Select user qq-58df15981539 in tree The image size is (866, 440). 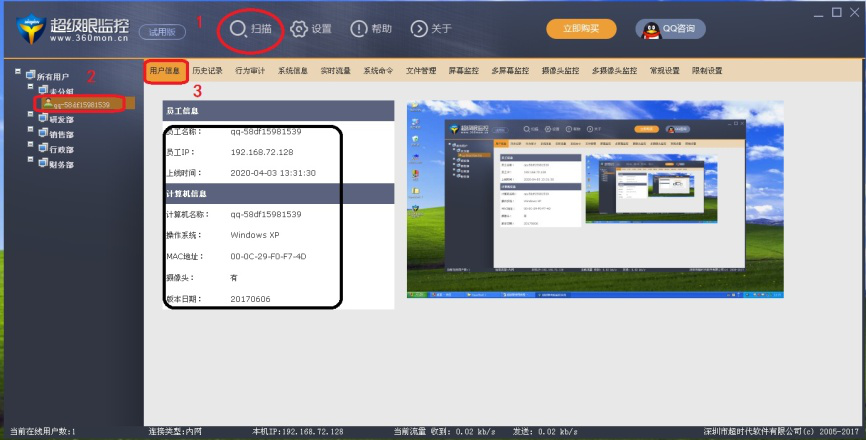point(82,104)
